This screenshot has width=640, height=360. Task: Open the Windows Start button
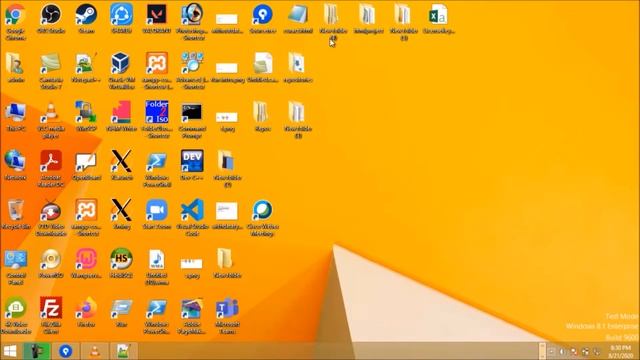(x=10, y=351)
